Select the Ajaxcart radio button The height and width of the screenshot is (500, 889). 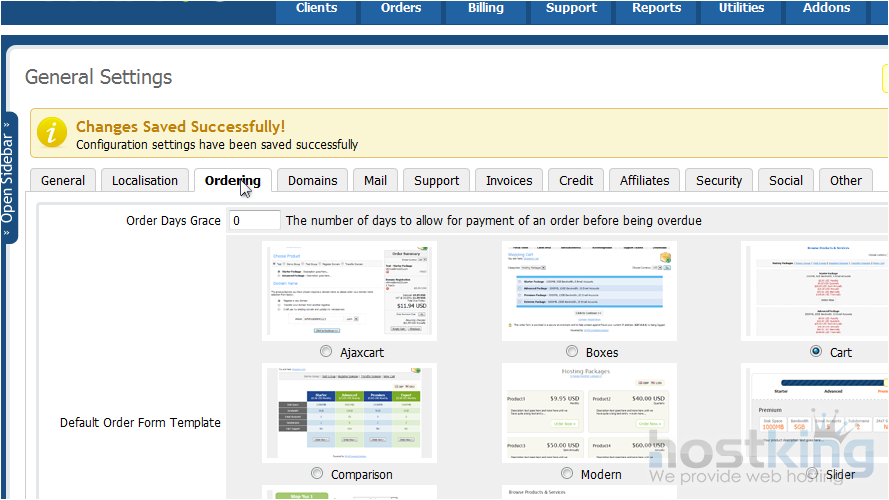click(x=326, y=352)
